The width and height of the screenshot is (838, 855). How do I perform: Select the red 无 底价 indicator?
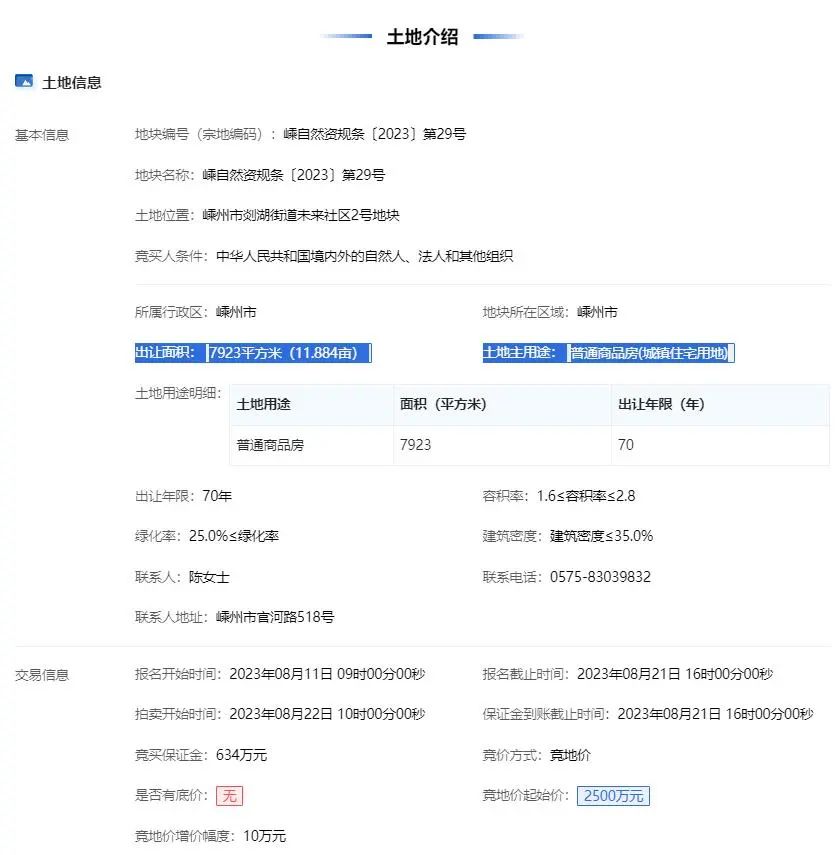229,795
